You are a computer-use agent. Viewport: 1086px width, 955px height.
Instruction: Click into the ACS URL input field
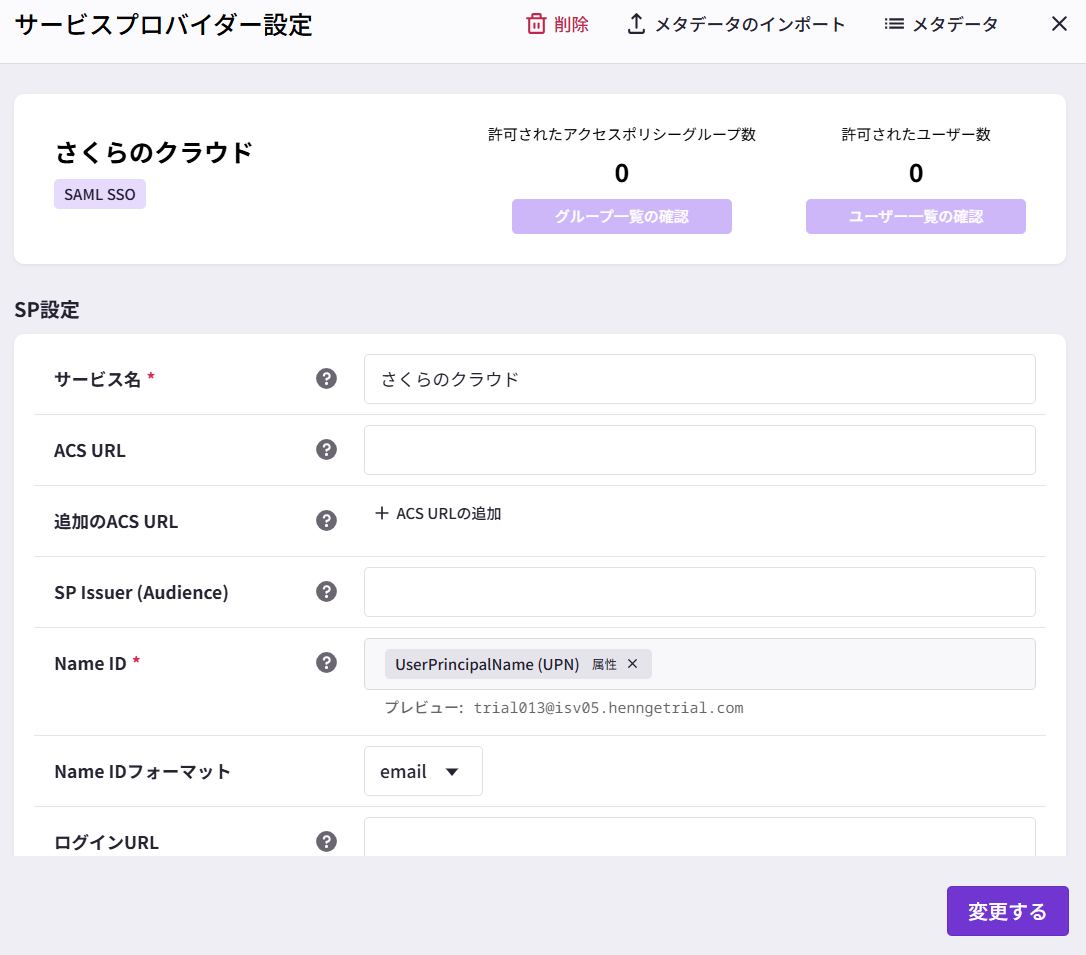point(699,450)
